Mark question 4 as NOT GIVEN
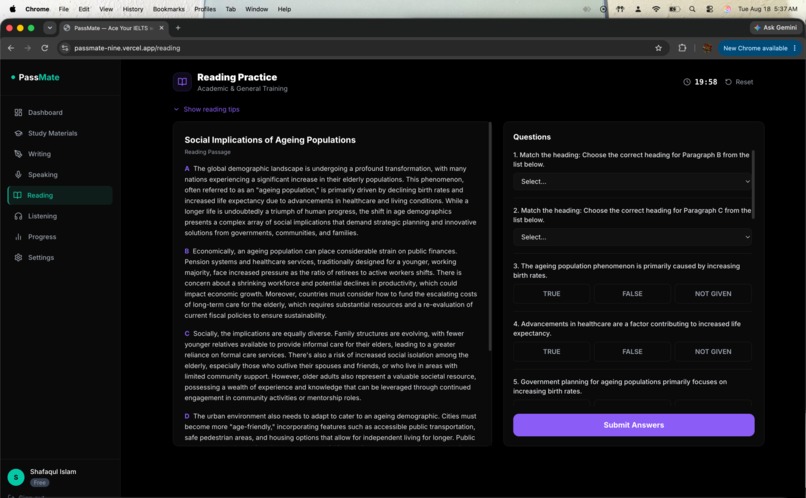Screen dimensions: 806x498 [713, 352]
